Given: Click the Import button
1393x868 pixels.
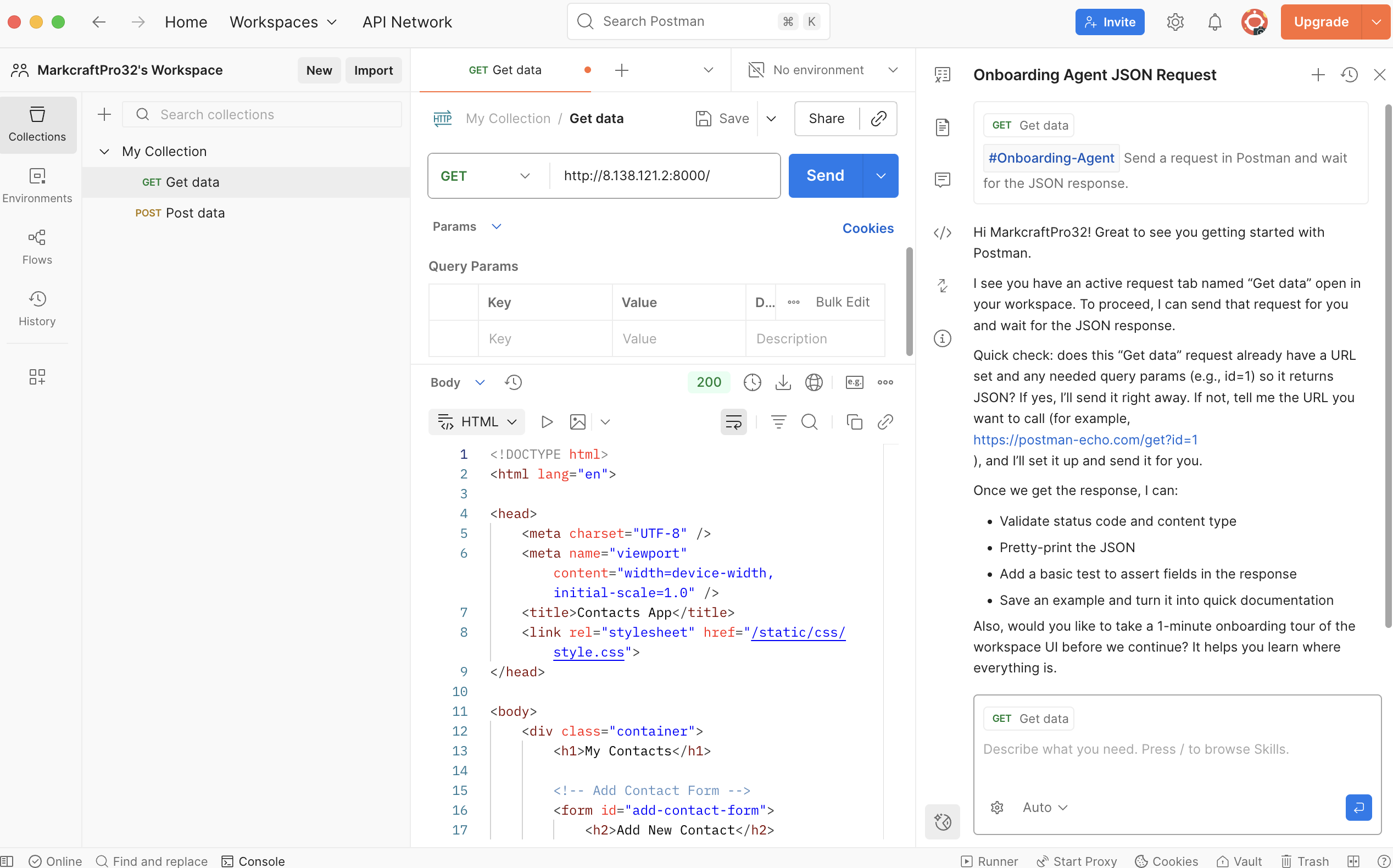Looking at the screenshot, I should tap(373, 70).
